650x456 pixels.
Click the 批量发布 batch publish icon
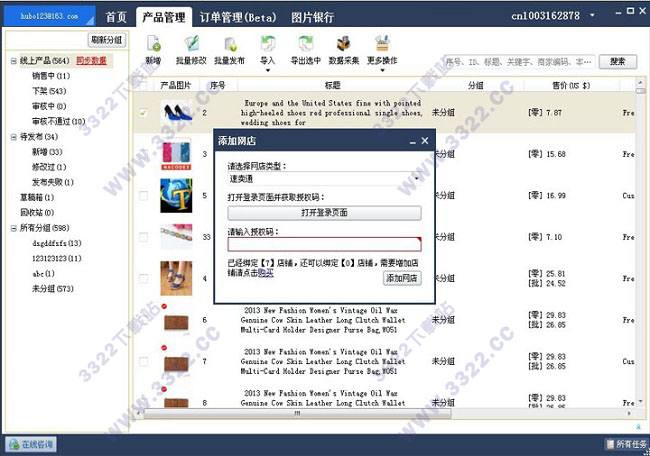click(229, 44)
